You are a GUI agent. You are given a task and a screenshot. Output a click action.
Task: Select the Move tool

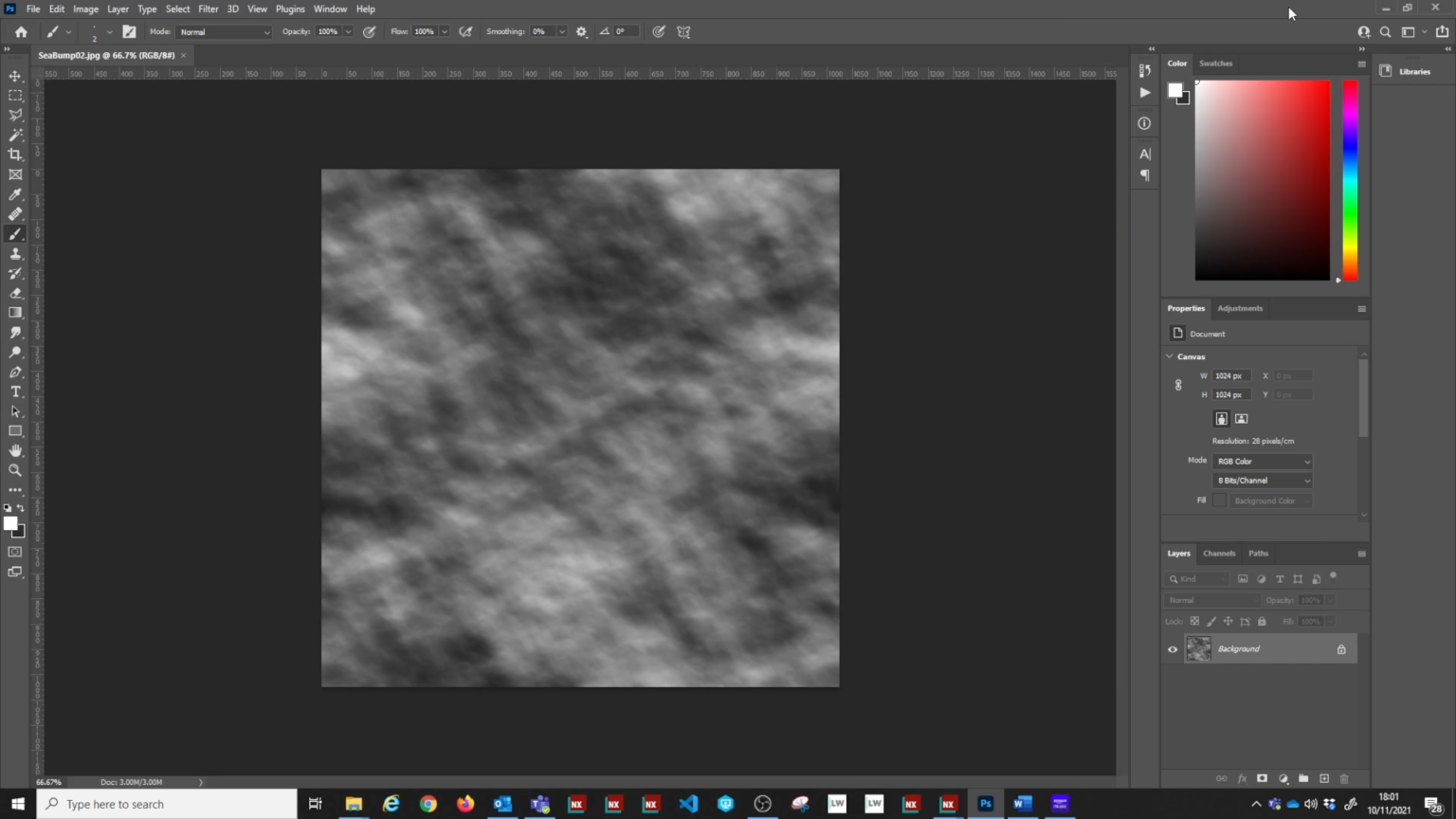(14, 76)
